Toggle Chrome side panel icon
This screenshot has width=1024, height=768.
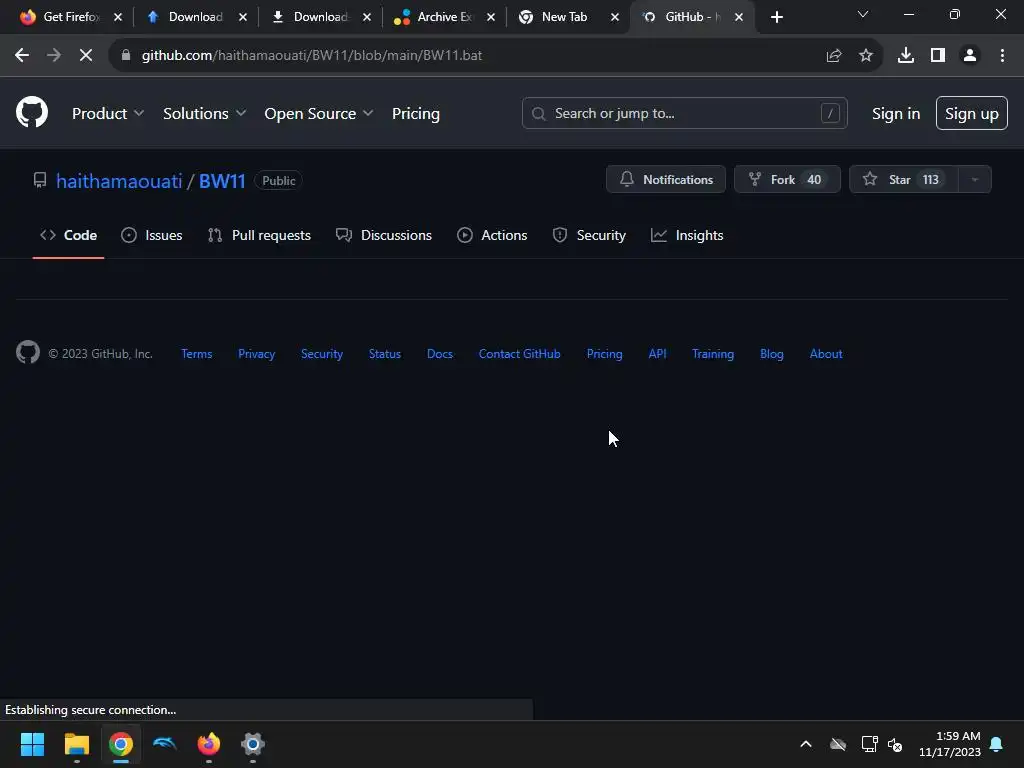point(938,56)
